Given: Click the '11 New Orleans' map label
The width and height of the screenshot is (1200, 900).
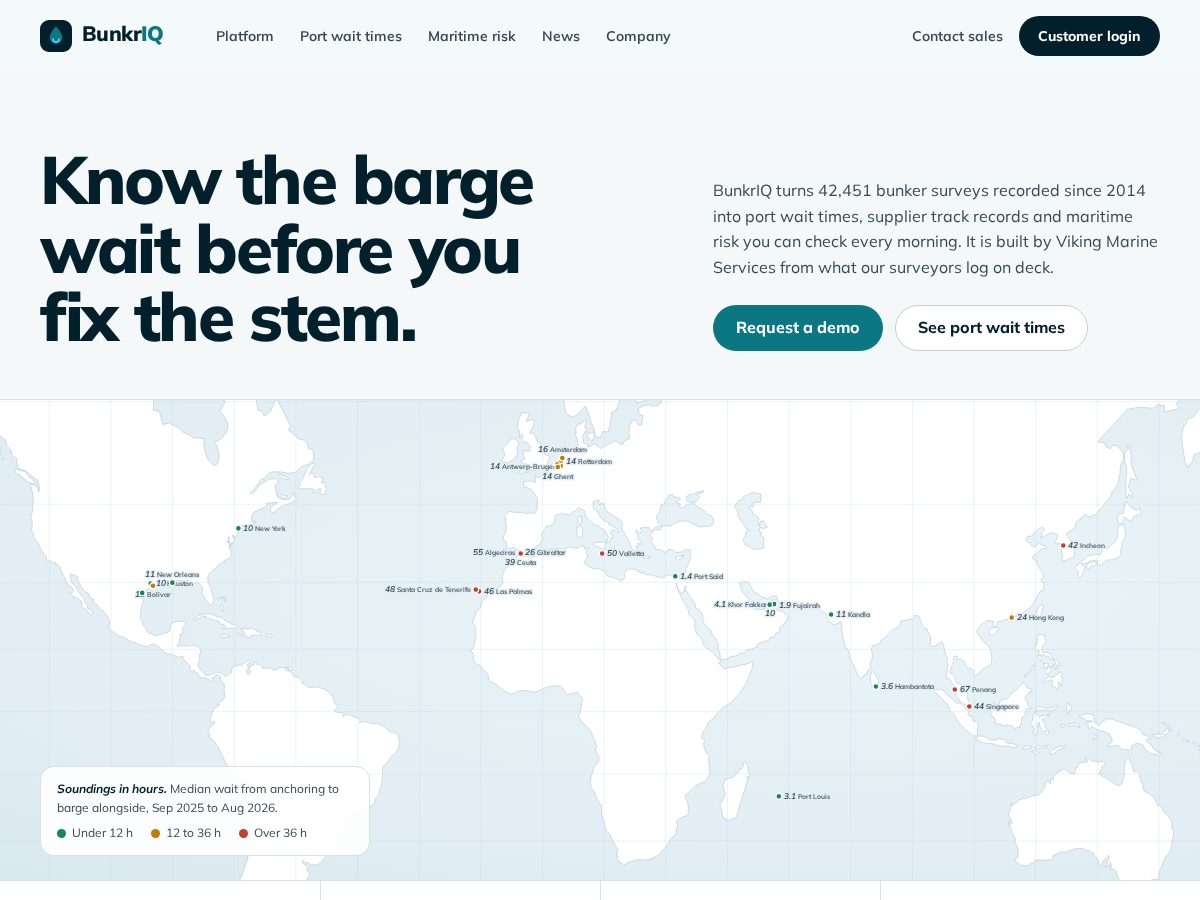Looking at the screenshot, I should pos(172,574).
